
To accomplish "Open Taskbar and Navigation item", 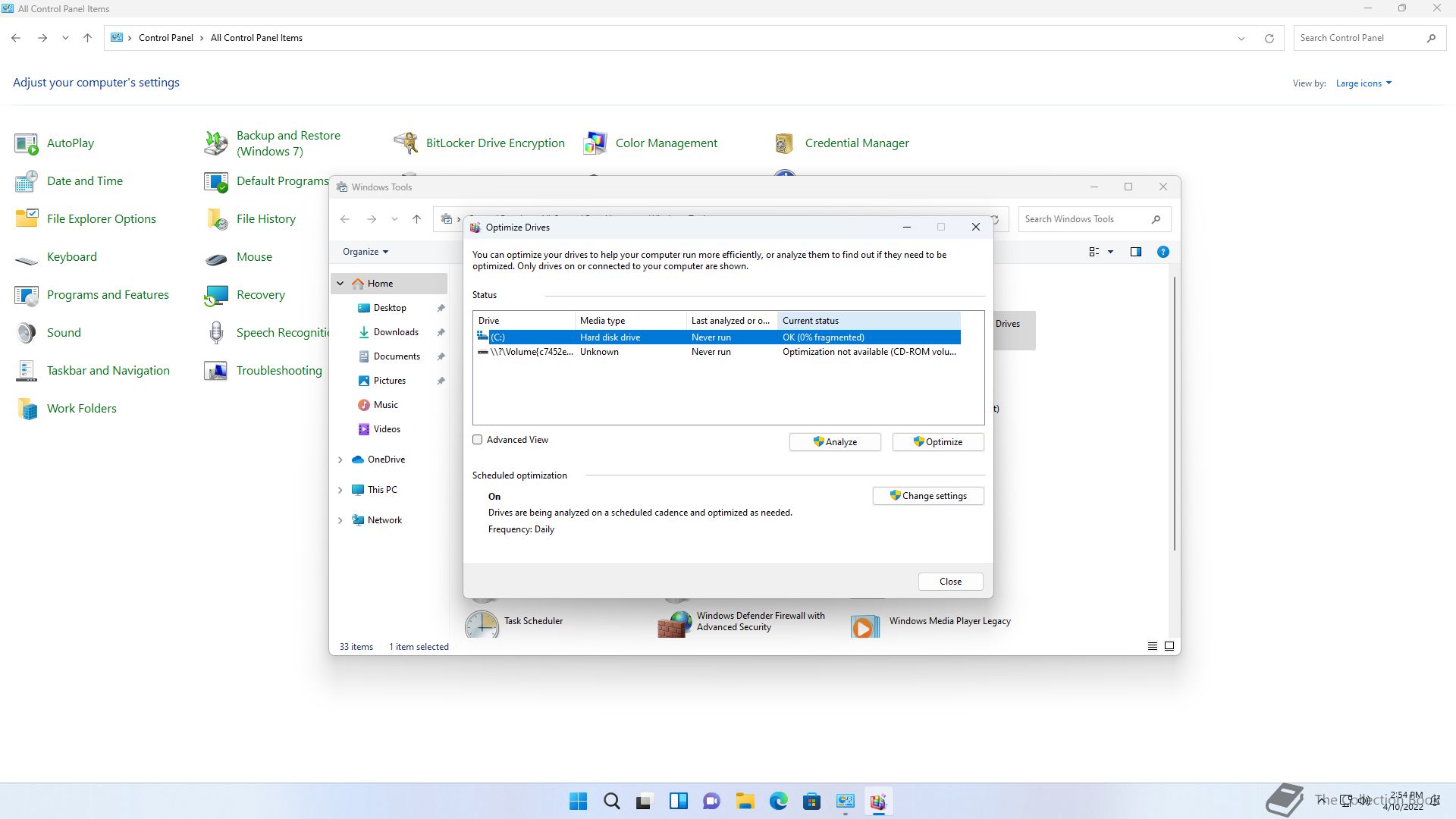I will tap(93, 371).
